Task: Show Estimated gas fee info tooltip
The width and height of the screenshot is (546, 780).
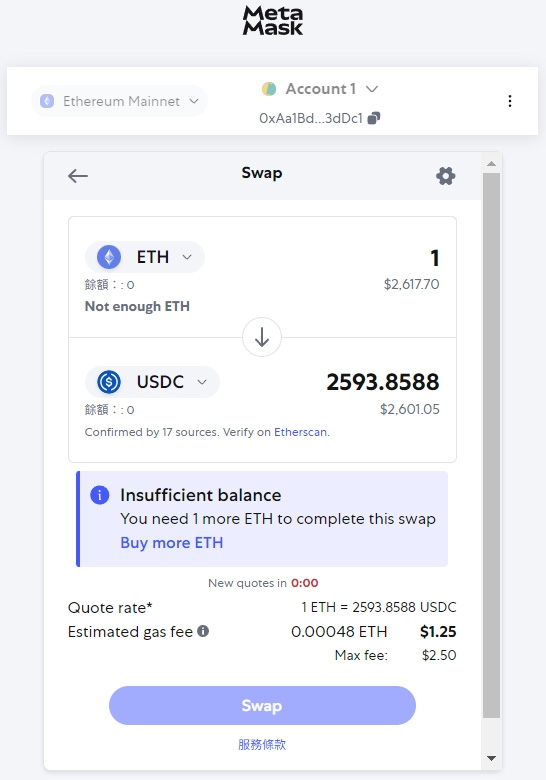Action: tap(203, 631)
